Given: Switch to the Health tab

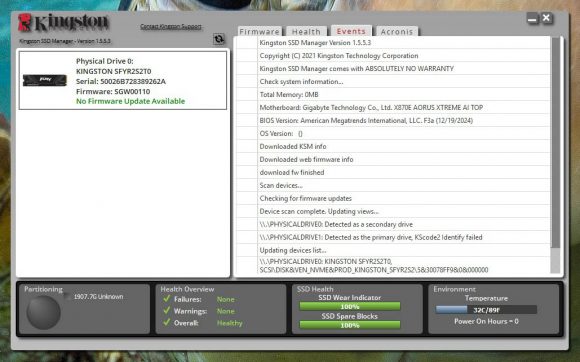Looking at the screenshot, I should 306,31.
